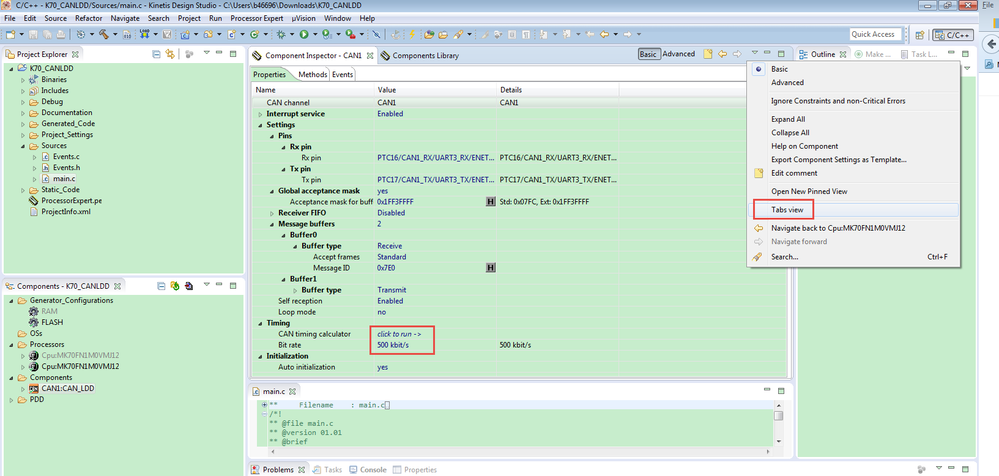999x476 pixels.
Task: Toggle Self reception Enabled value
Action: [390, 301]
